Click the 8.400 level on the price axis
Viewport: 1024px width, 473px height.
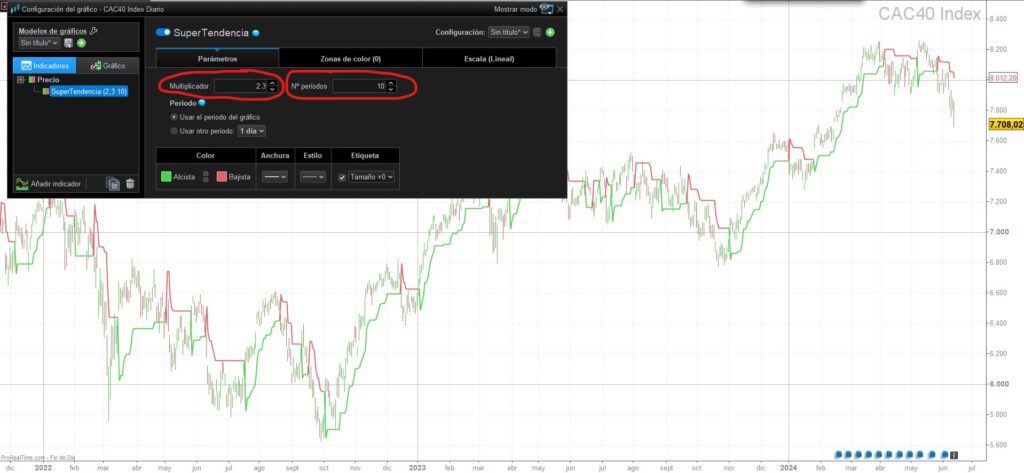pyautogui.click(x=999, y=19)
